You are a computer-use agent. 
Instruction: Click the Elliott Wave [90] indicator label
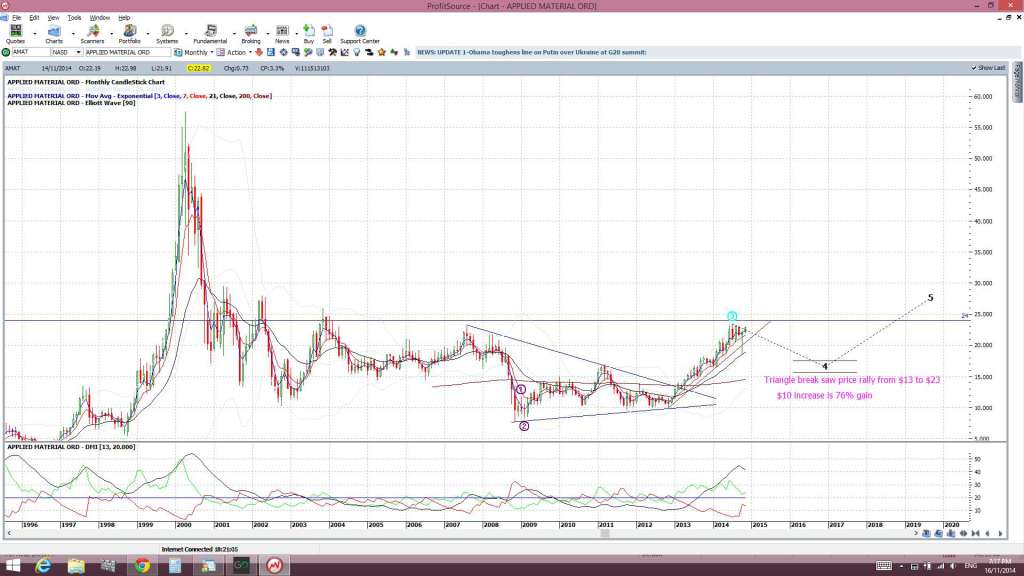pos(71,103)
